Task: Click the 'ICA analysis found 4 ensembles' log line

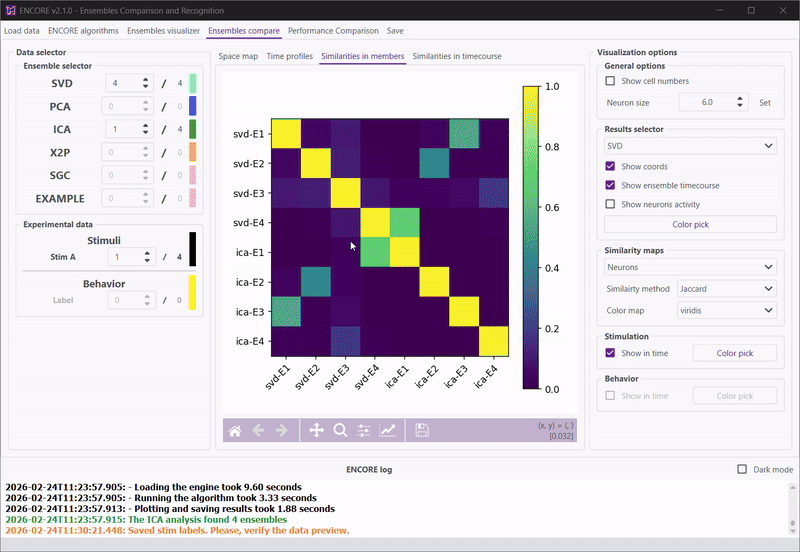Action: [146, 519]
